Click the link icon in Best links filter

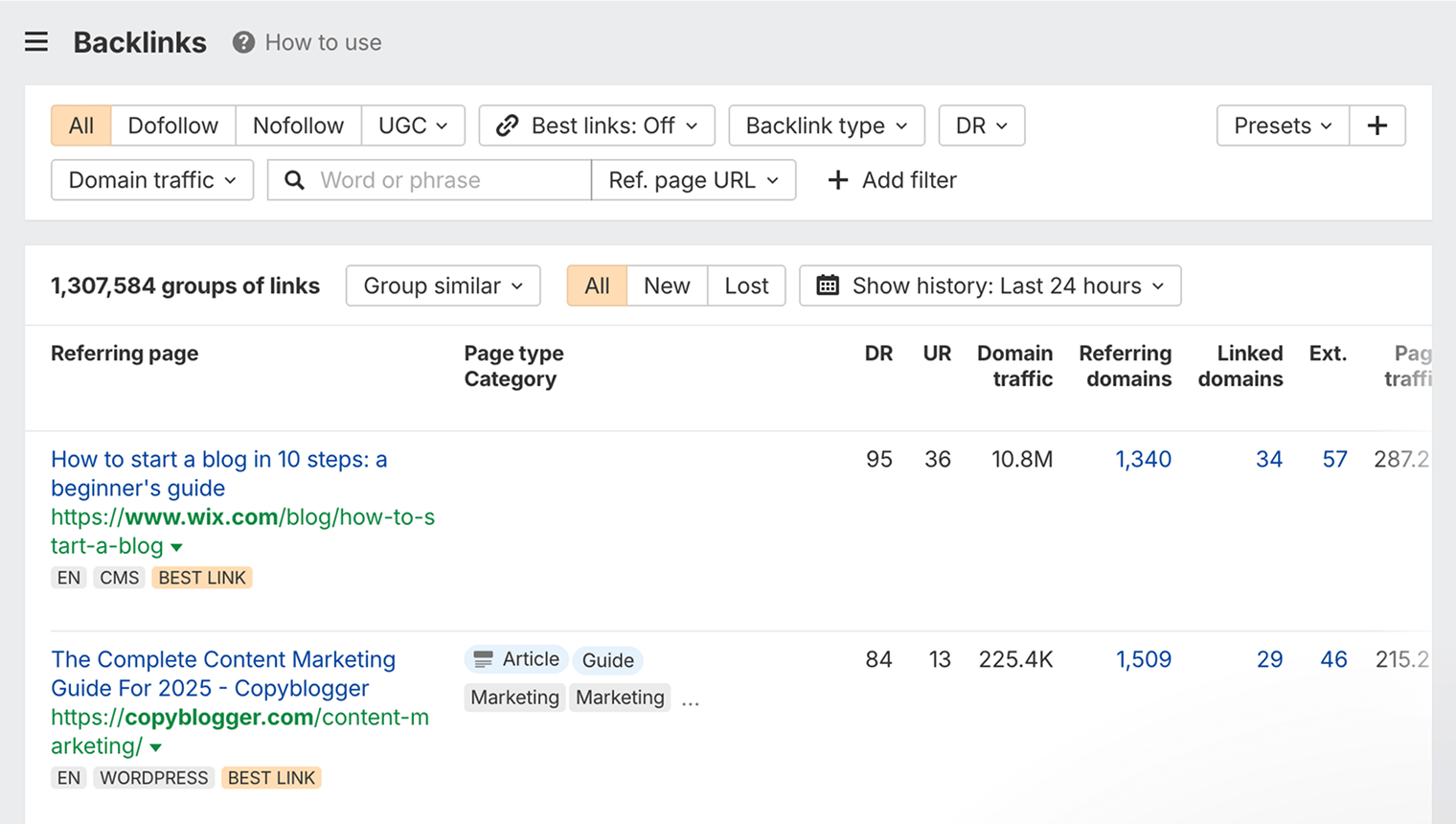[x=505, y=125]
